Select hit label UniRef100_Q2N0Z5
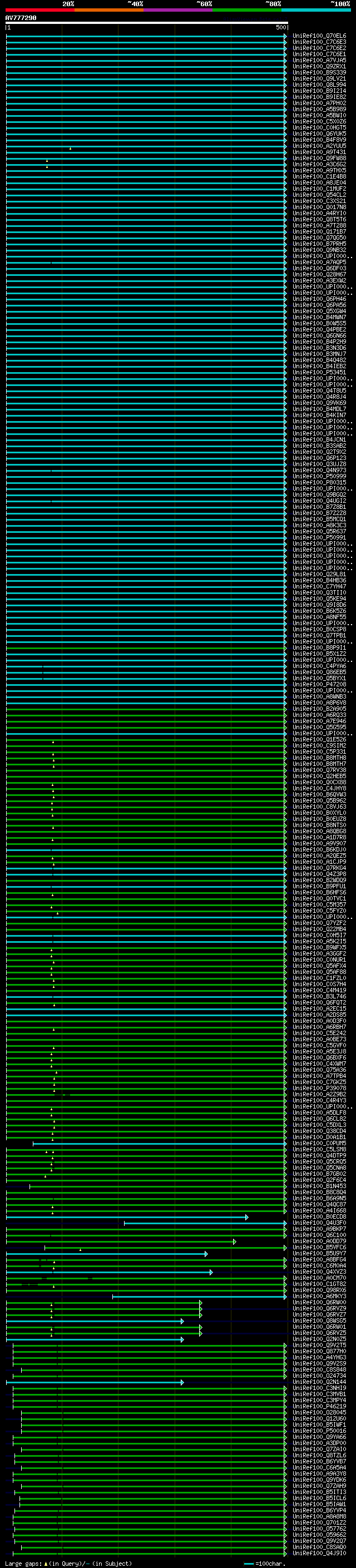 point(319,1339)
